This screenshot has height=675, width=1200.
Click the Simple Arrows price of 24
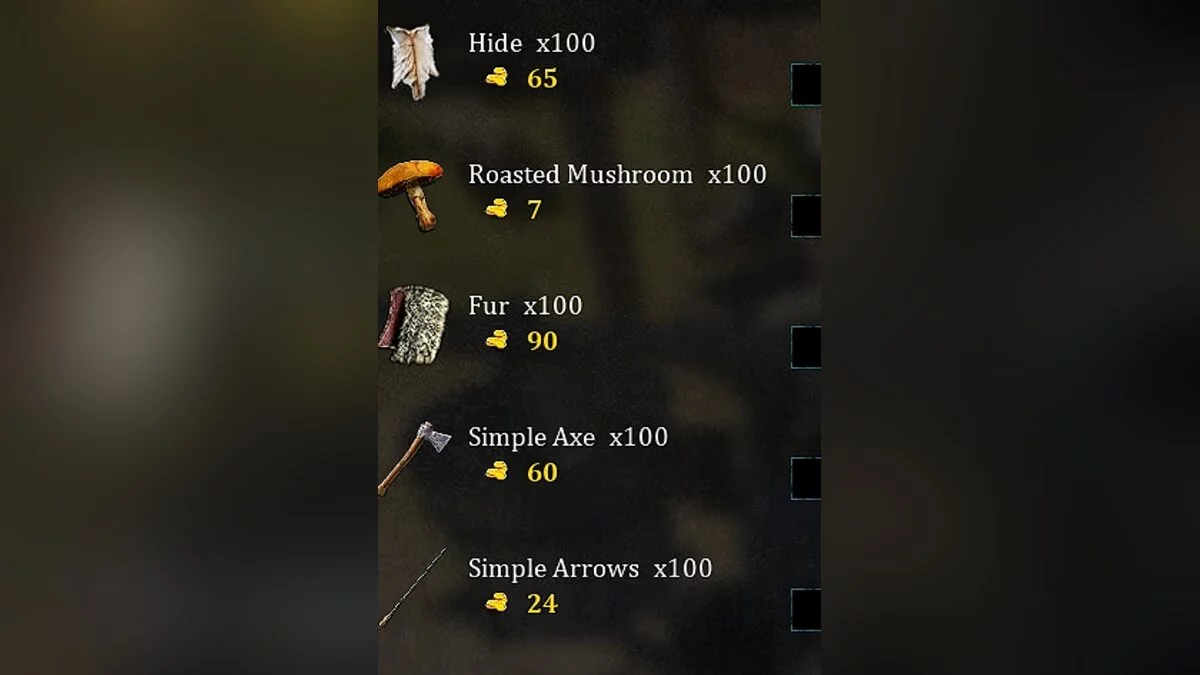pos(542,603)
